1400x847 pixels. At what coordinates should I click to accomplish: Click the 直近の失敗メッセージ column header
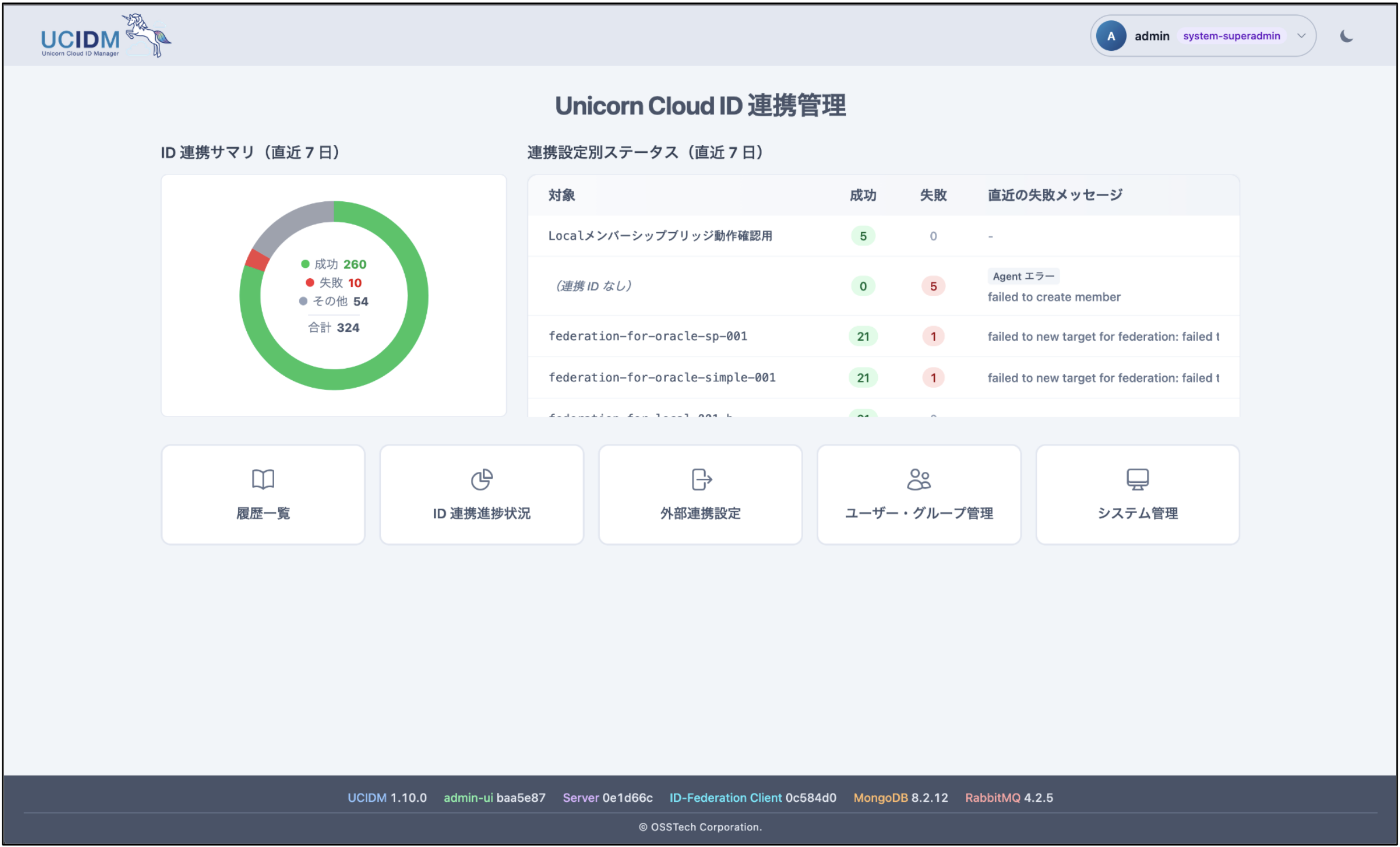[x=1055, y=195]
